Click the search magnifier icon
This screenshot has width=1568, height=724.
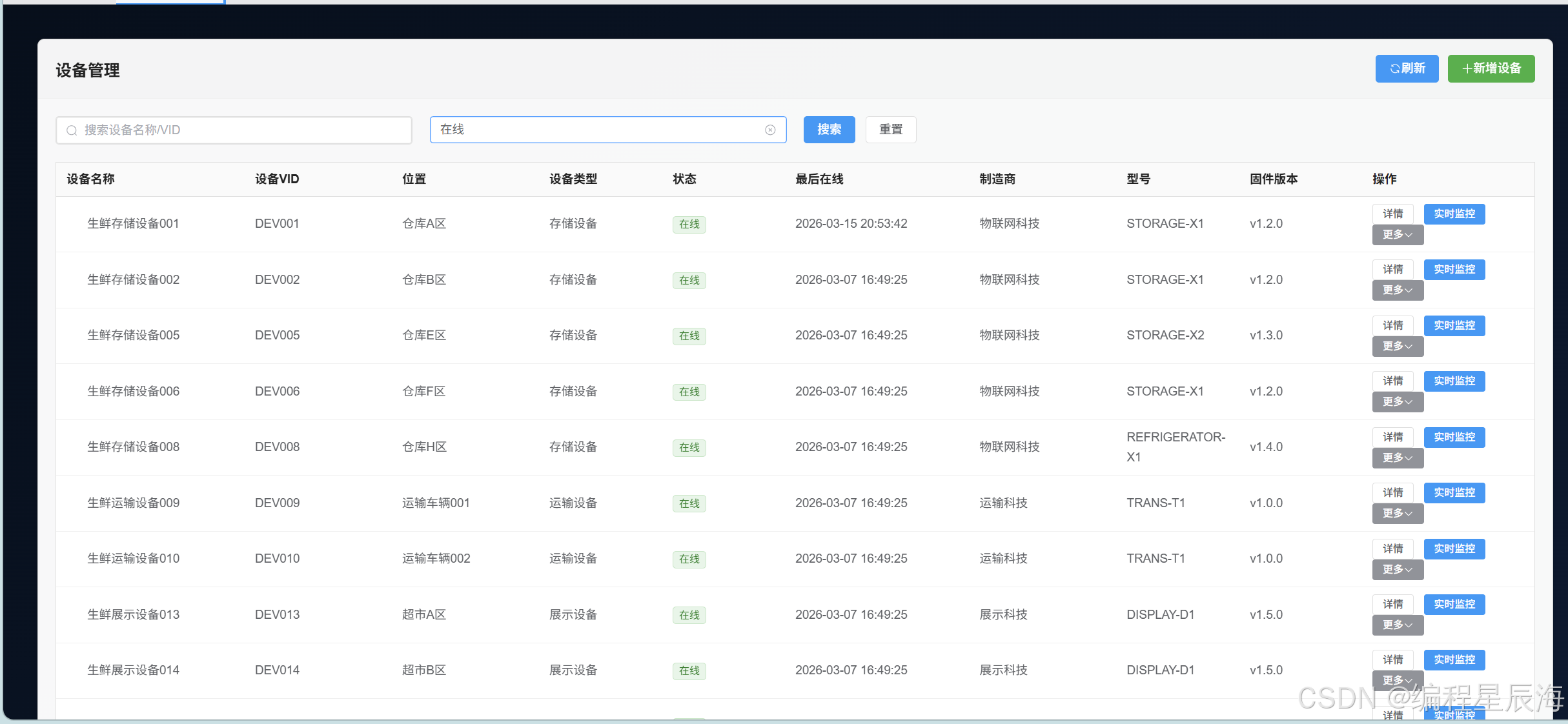pyautogui.click(x=72, y=130)
